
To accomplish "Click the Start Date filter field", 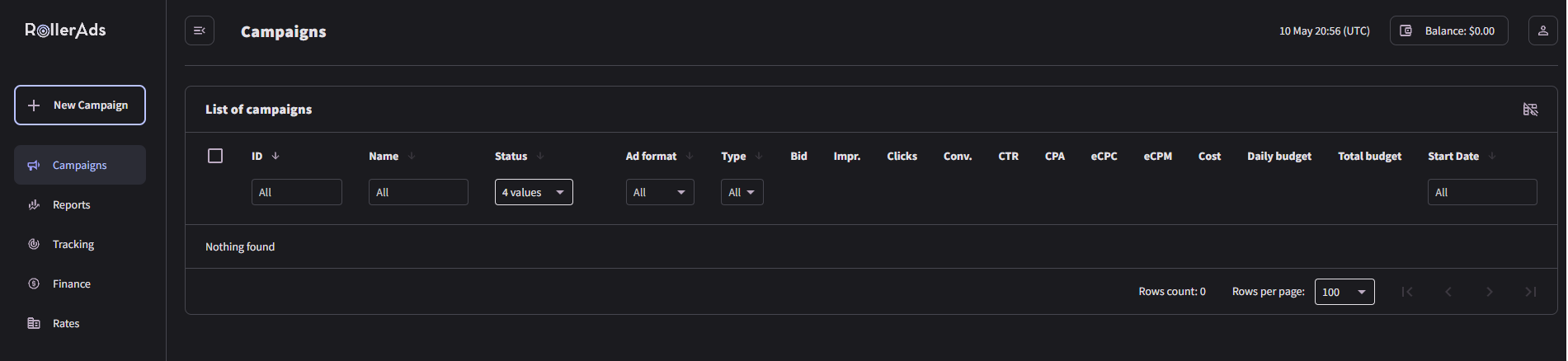I will (x=1481, y=192).
